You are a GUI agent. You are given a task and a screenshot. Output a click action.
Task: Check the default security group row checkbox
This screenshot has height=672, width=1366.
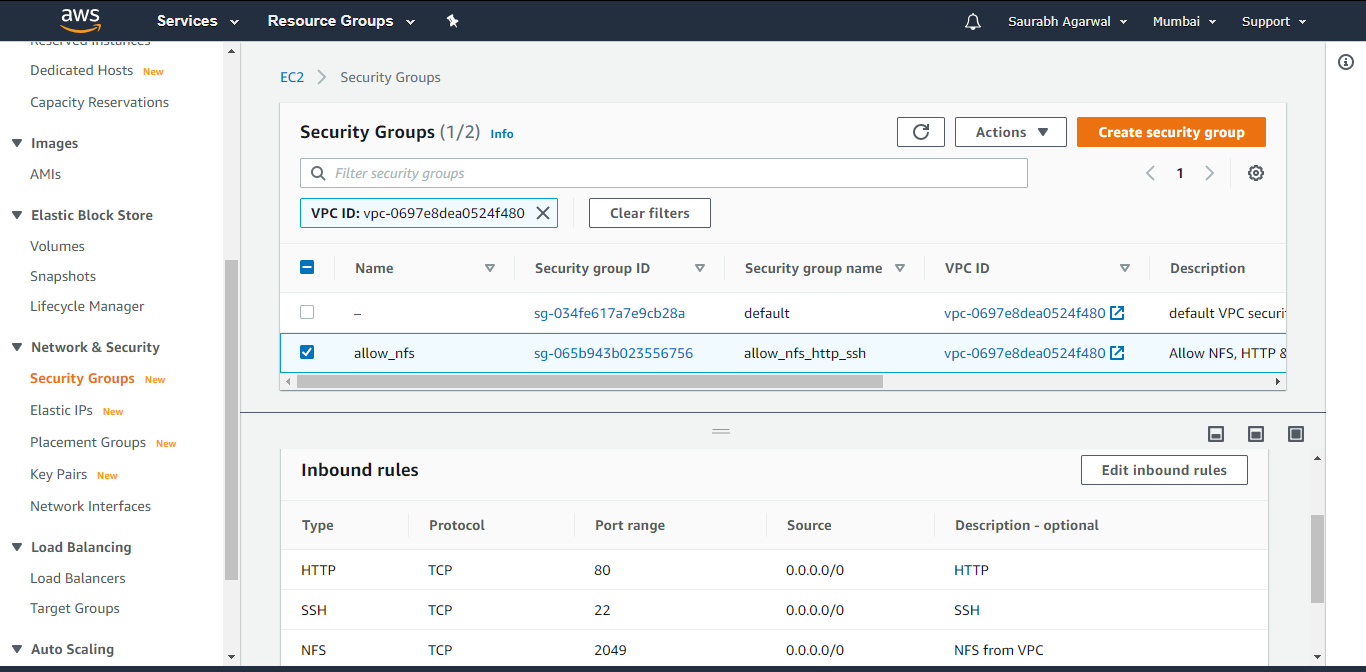tap(307, 312)
